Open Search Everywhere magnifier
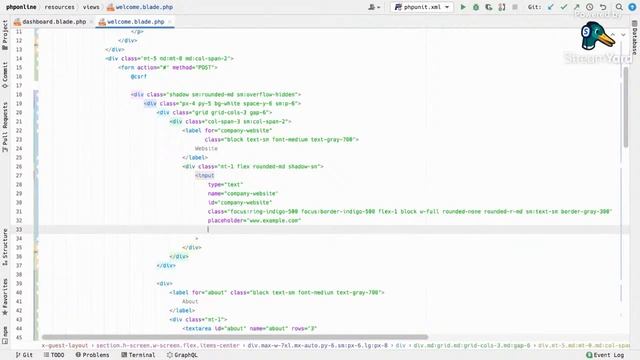Screen dimensions: 640x360 [619, 7]
